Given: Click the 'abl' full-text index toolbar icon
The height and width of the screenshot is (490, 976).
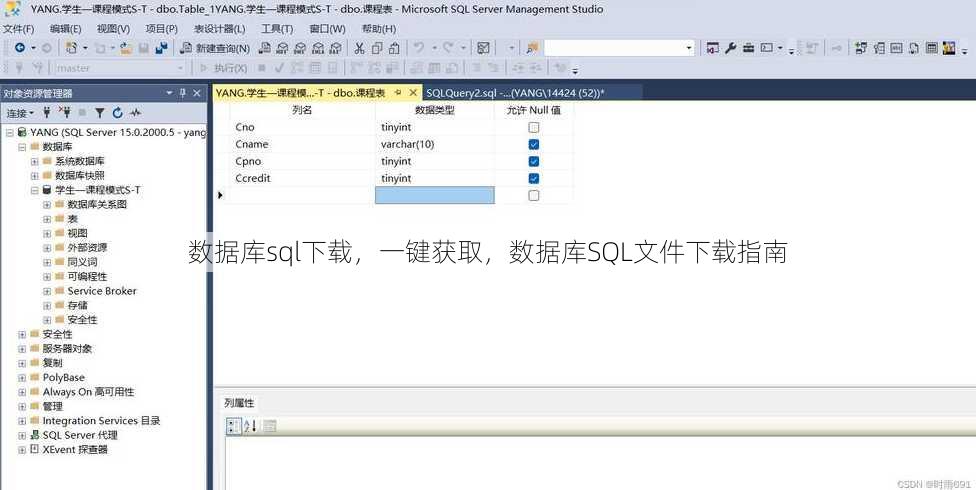Looking at the screenshot, I should (896, 48).
